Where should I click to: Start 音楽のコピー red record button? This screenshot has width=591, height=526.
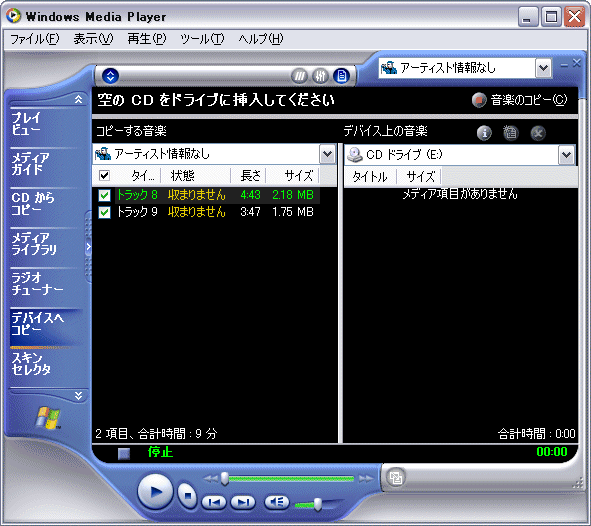(x=479, y=100)
